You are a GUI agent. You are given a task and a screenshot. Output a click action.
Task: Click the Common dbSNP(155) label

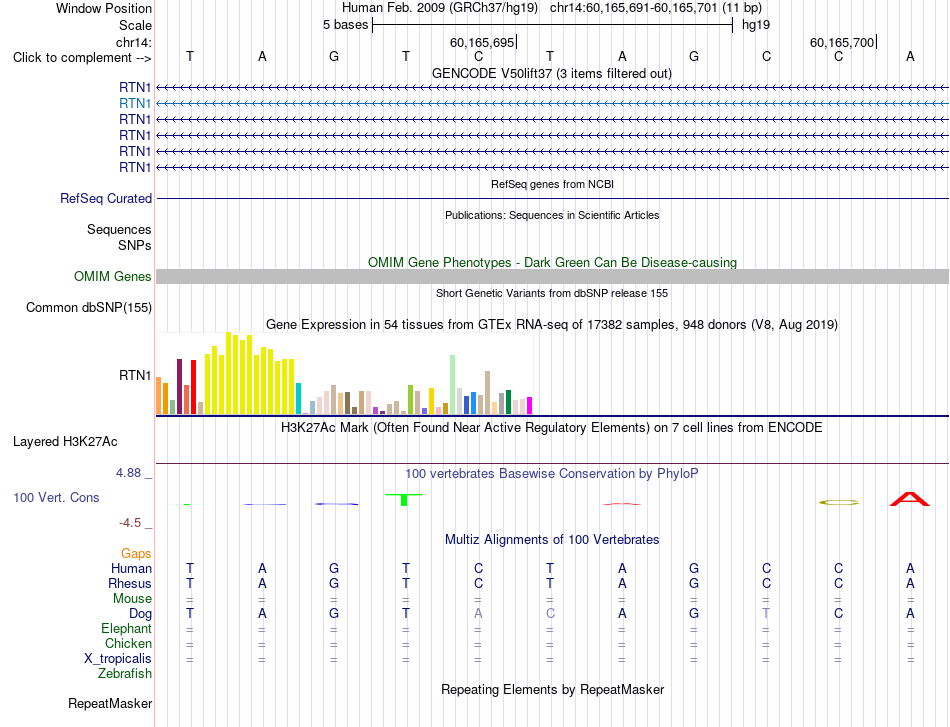tap(88, 308)
